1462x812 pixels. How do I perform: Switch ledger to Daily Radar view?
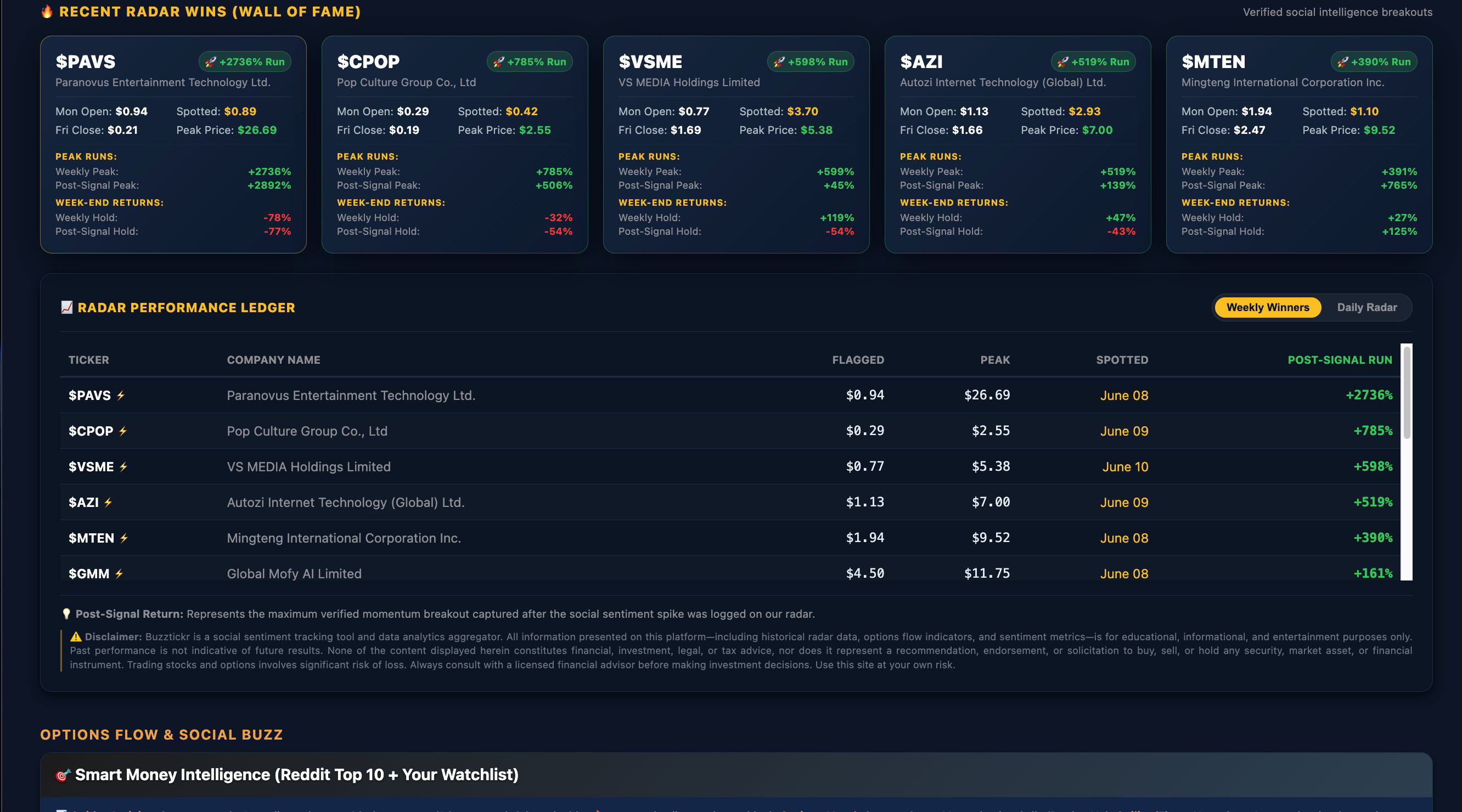1367,308
